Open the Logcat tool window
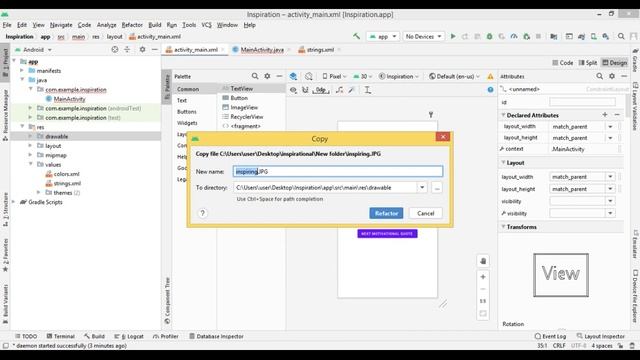 129,336
